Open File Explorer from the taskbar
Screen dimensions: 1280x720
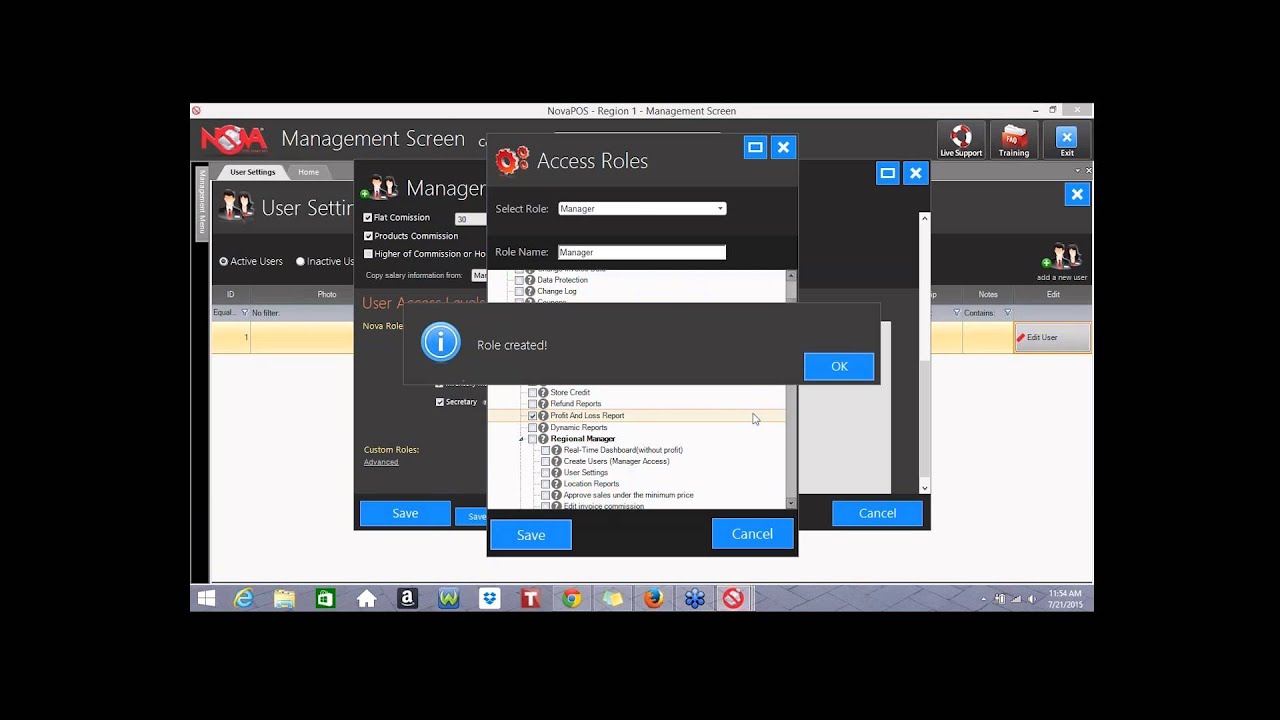[x=285, y=598]
